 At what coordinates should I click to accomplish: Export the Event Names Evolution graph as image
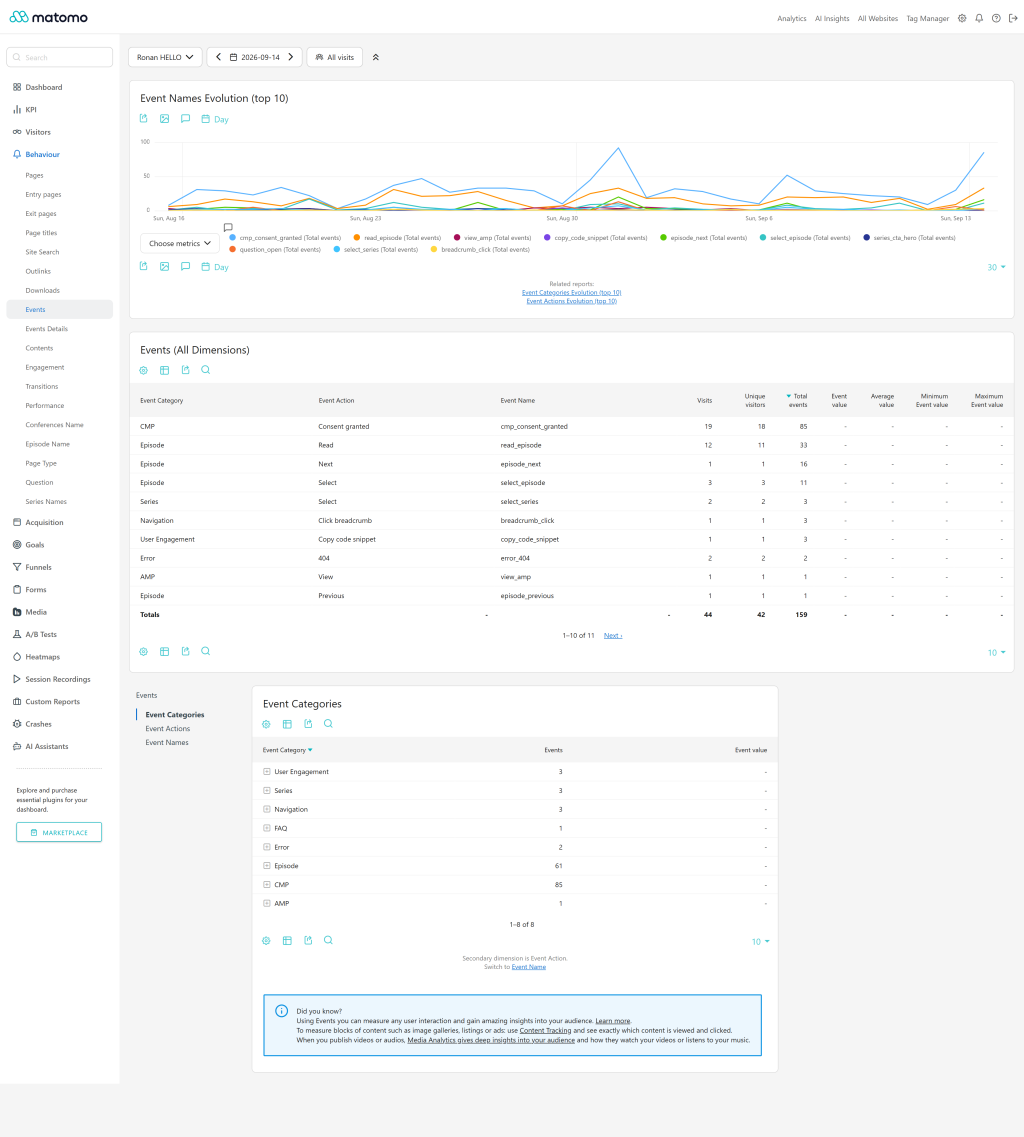pyautogui.click(x=165, y=119)
